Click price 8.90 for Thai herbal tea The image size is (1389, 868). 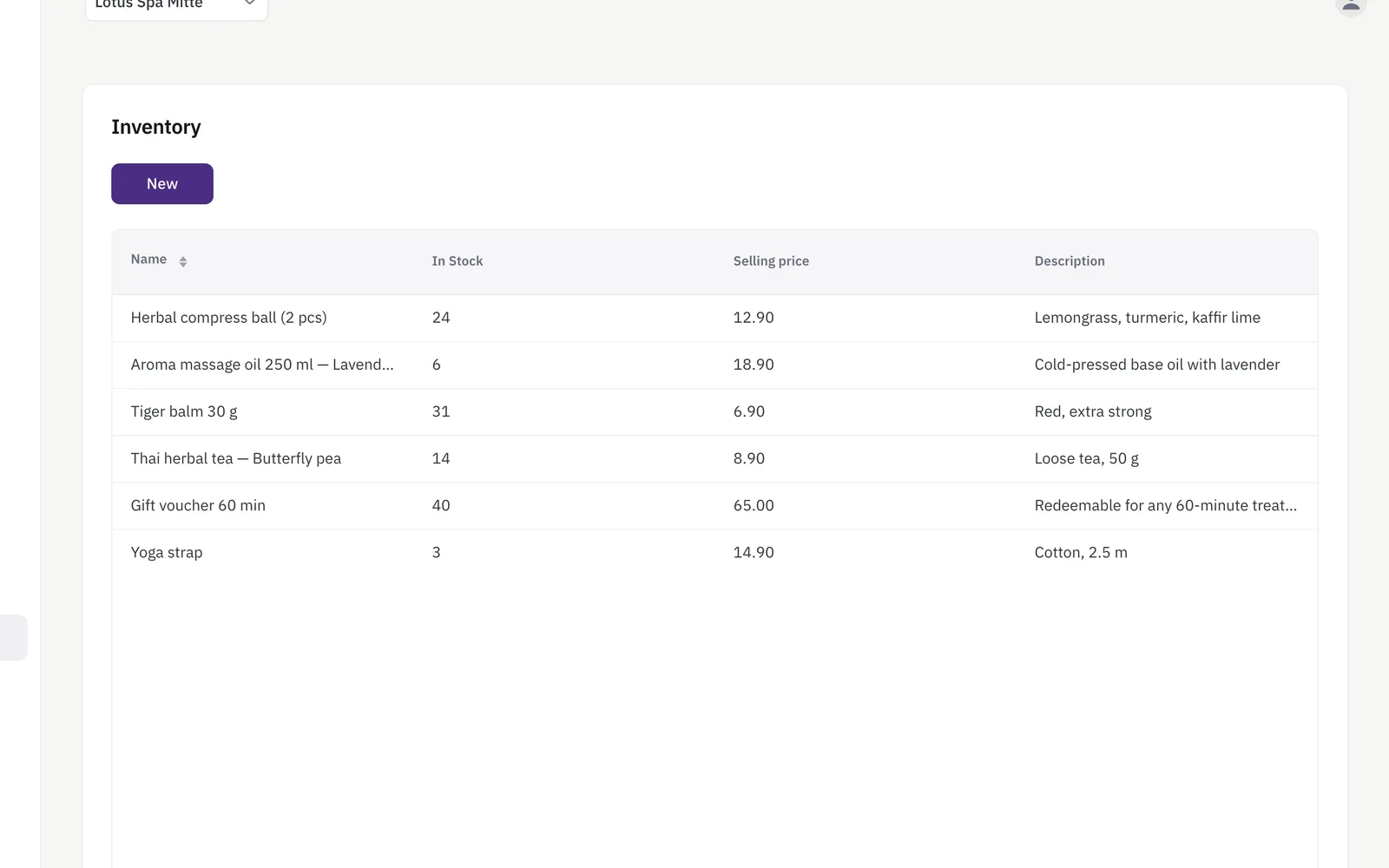pyautogui.click(x=749, y=458)
